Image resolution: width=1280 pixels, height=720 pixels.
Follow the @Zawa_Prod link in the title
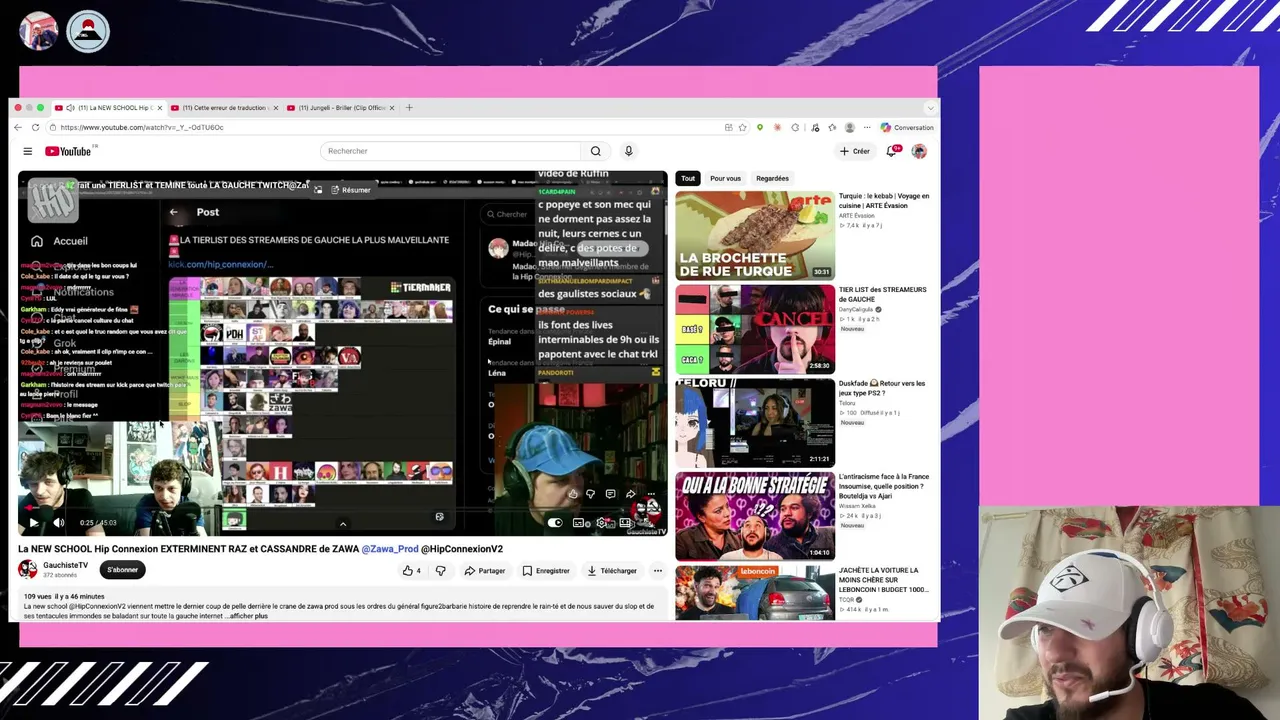click(x=390, y=549)
